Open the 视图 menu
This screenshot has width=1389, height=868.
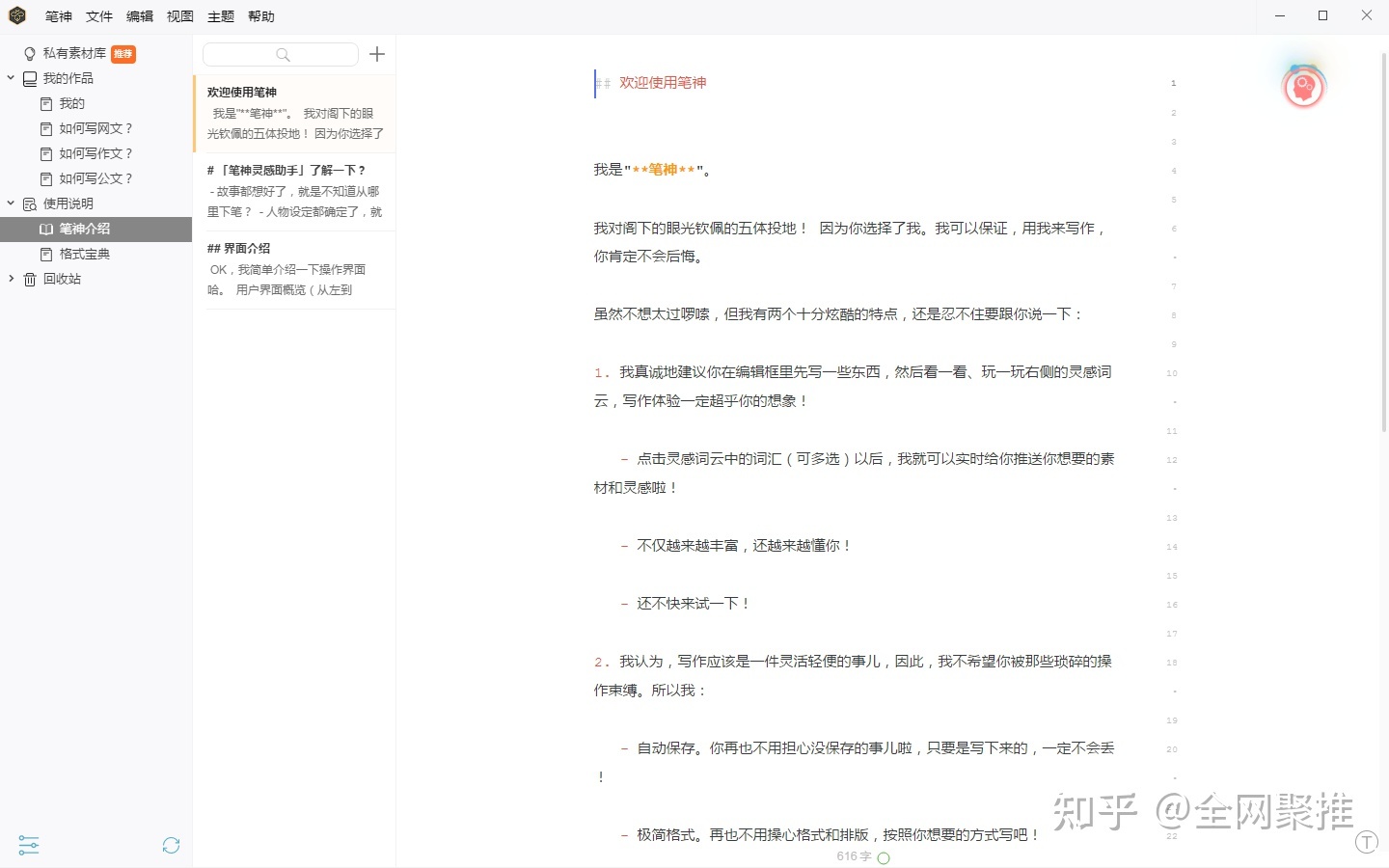[x=180, y=16]
